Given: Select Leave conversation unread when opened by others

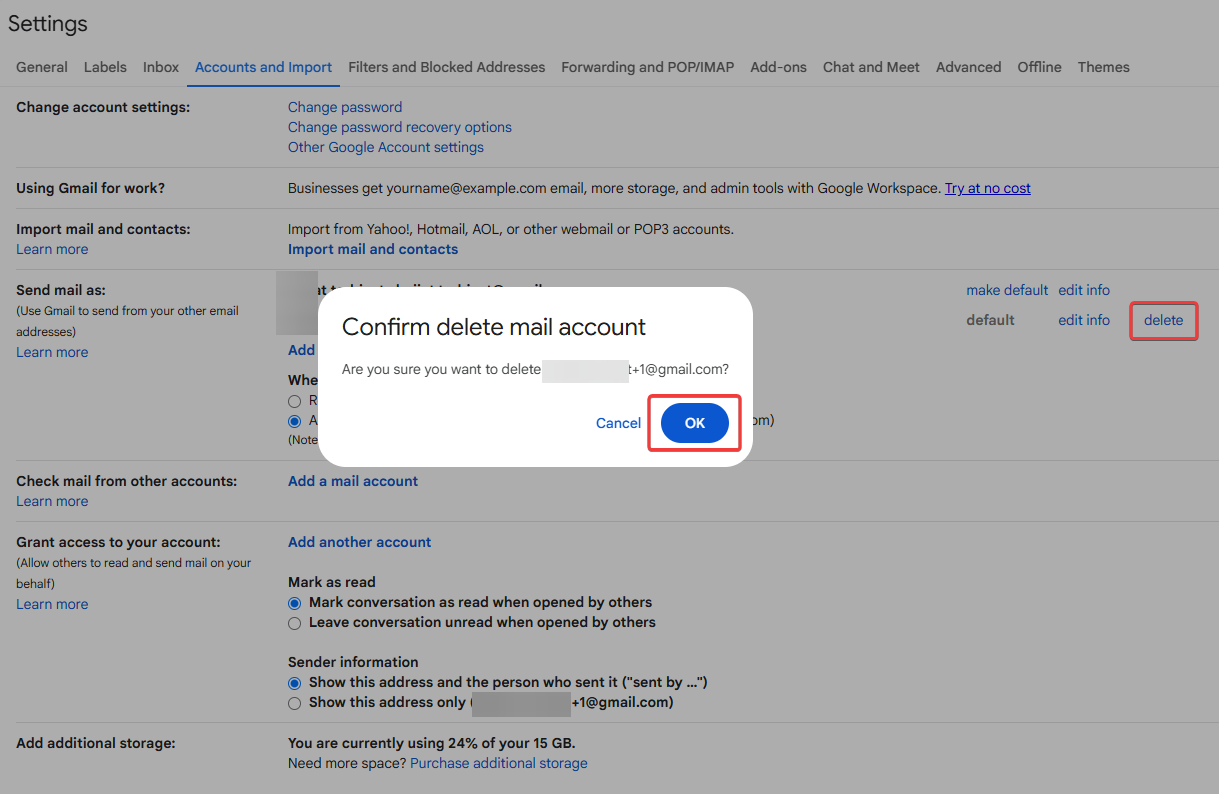Looking at the screenshot, I should [x=294, y=623].
